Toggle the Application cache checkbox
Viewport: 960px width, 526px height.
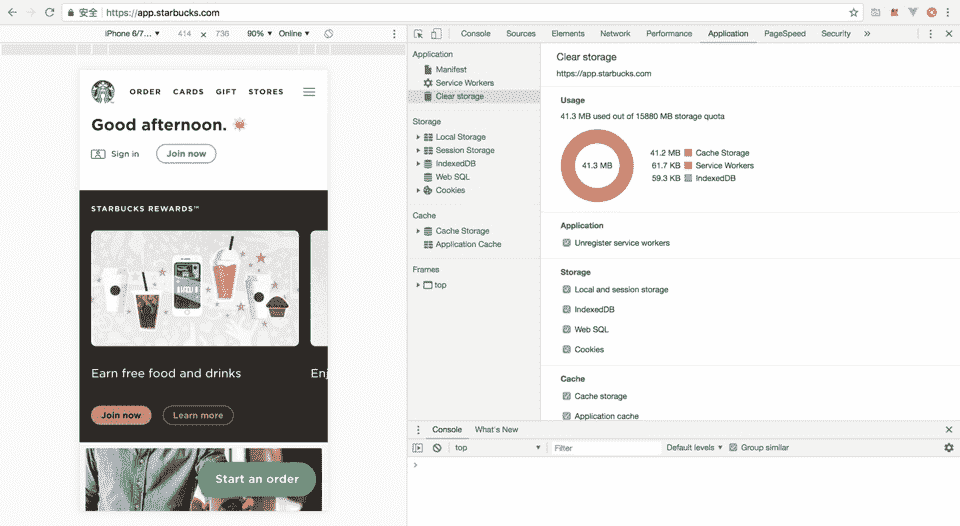[566, 416]
